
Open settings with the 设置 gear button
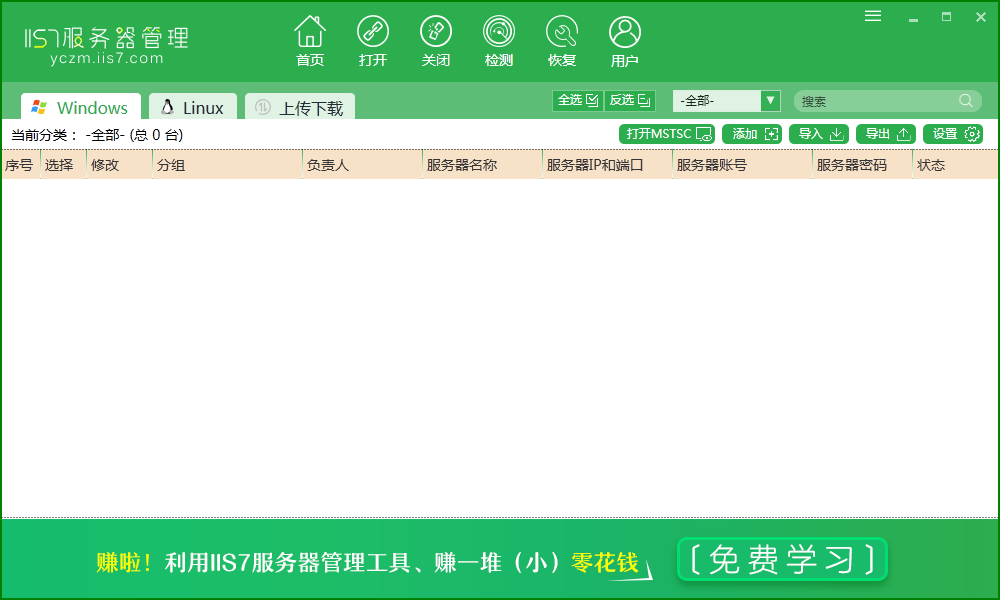click(953, 133)
